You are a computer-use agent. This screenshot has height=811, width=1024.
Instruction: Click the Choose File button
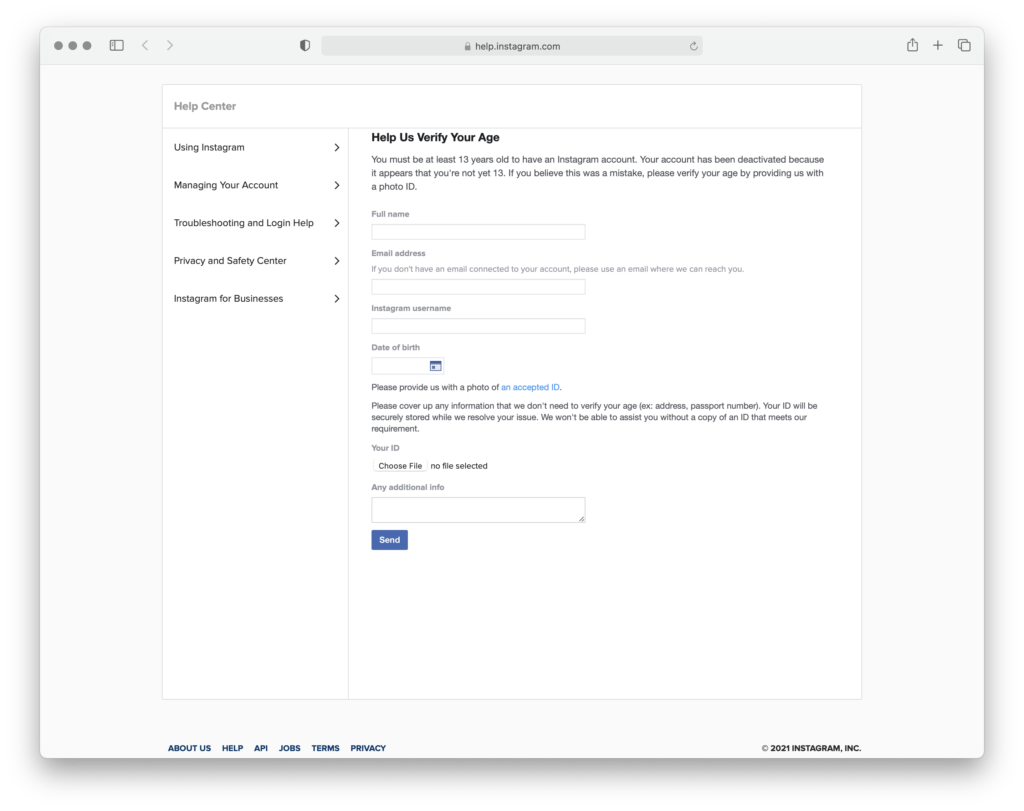tap(400, 466)
